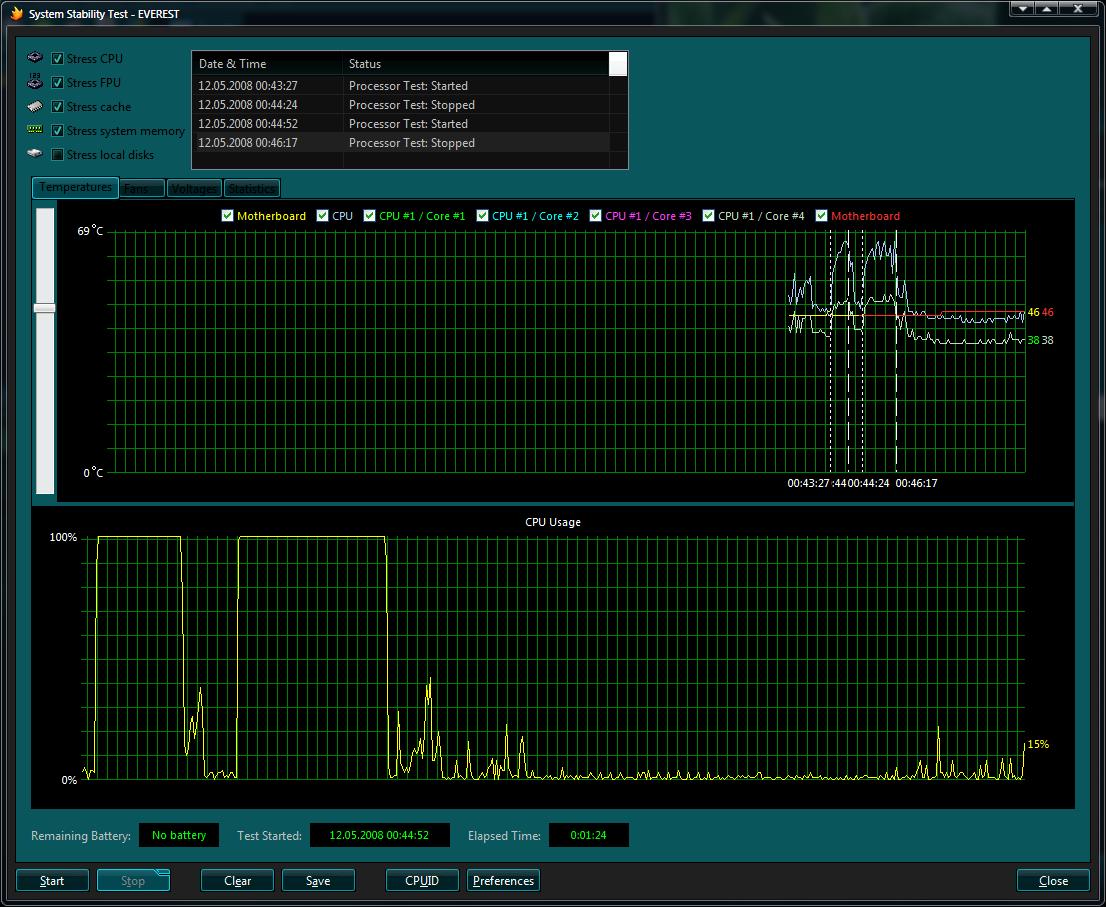Click the vertical temperature scale slider thumb

(44, 308)
